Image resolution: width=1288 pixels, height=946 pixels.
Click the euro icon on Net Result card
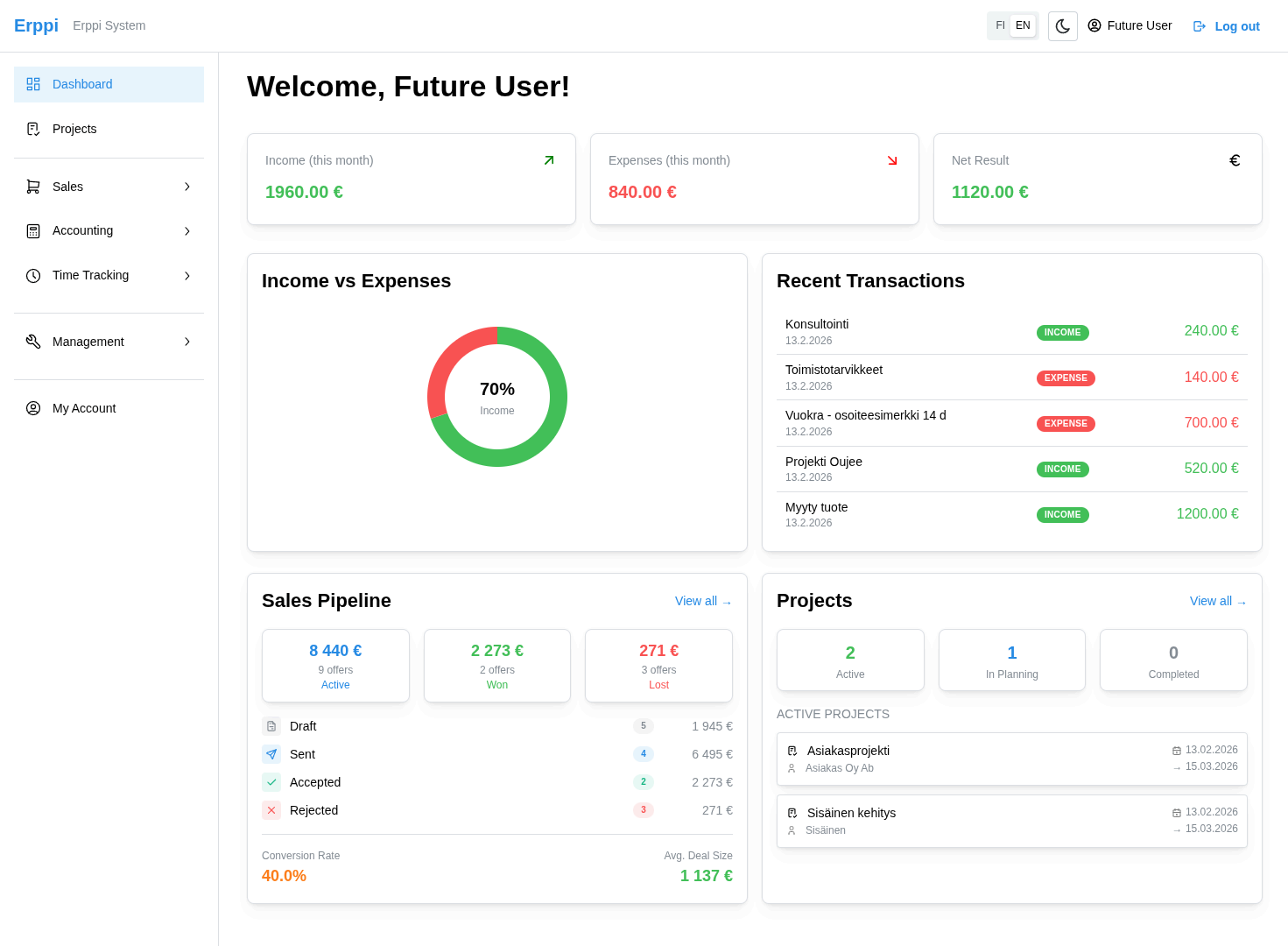[x=1235, y=160]
